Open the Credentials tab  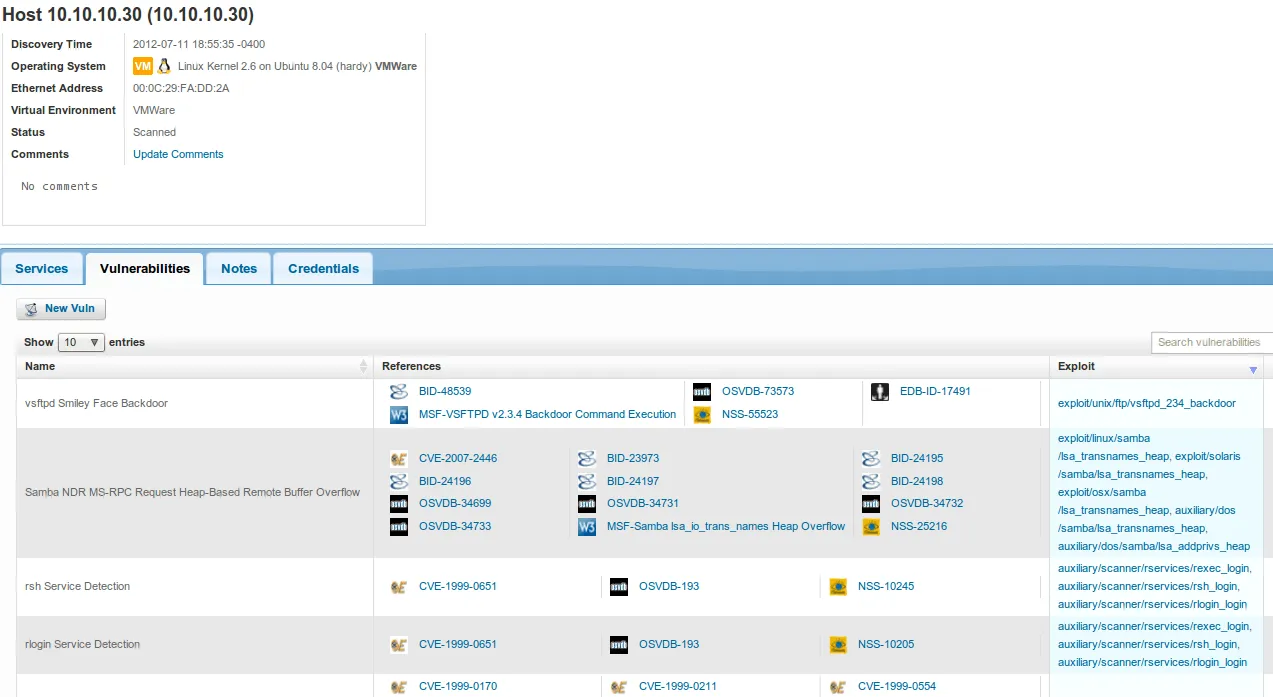click(x=323, y=269)
